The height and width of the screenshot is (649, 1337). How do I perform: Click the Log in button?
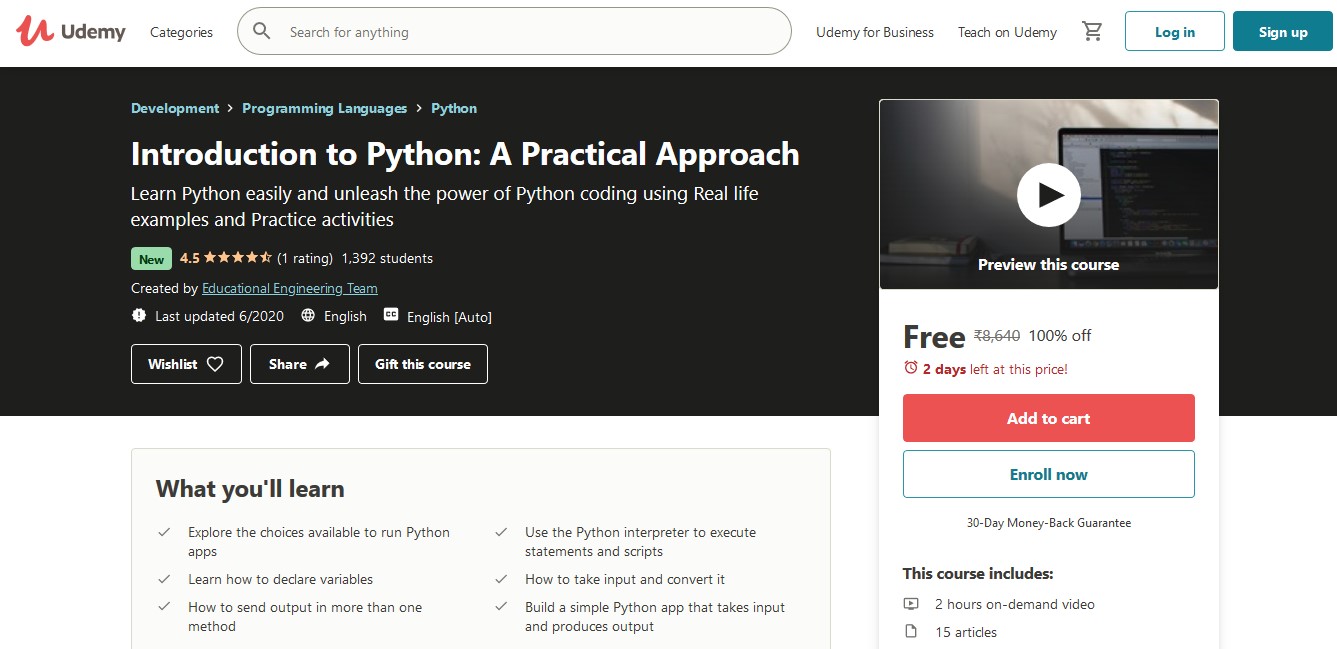click(x=1175, y=31)
